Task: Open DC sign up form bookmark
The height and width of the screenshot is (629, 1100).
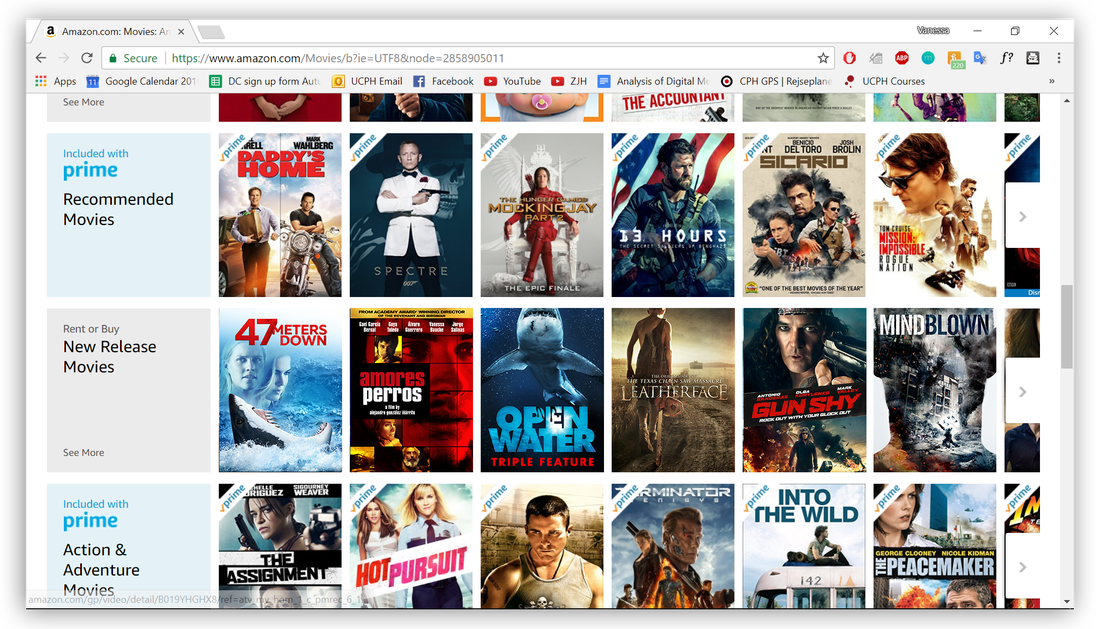Action: pos(264,81)
